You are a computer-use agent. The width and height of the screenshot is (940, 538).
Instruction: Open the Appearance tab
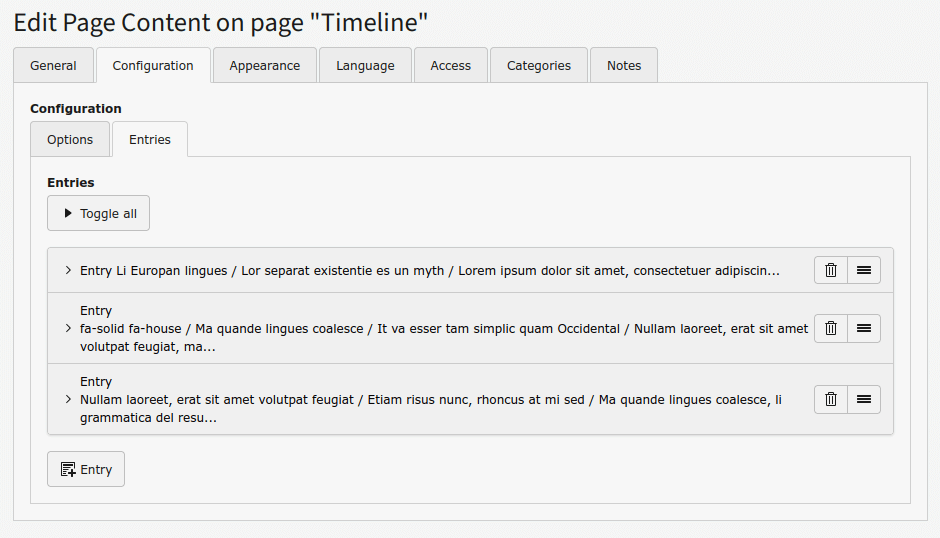tap(264, 66)
